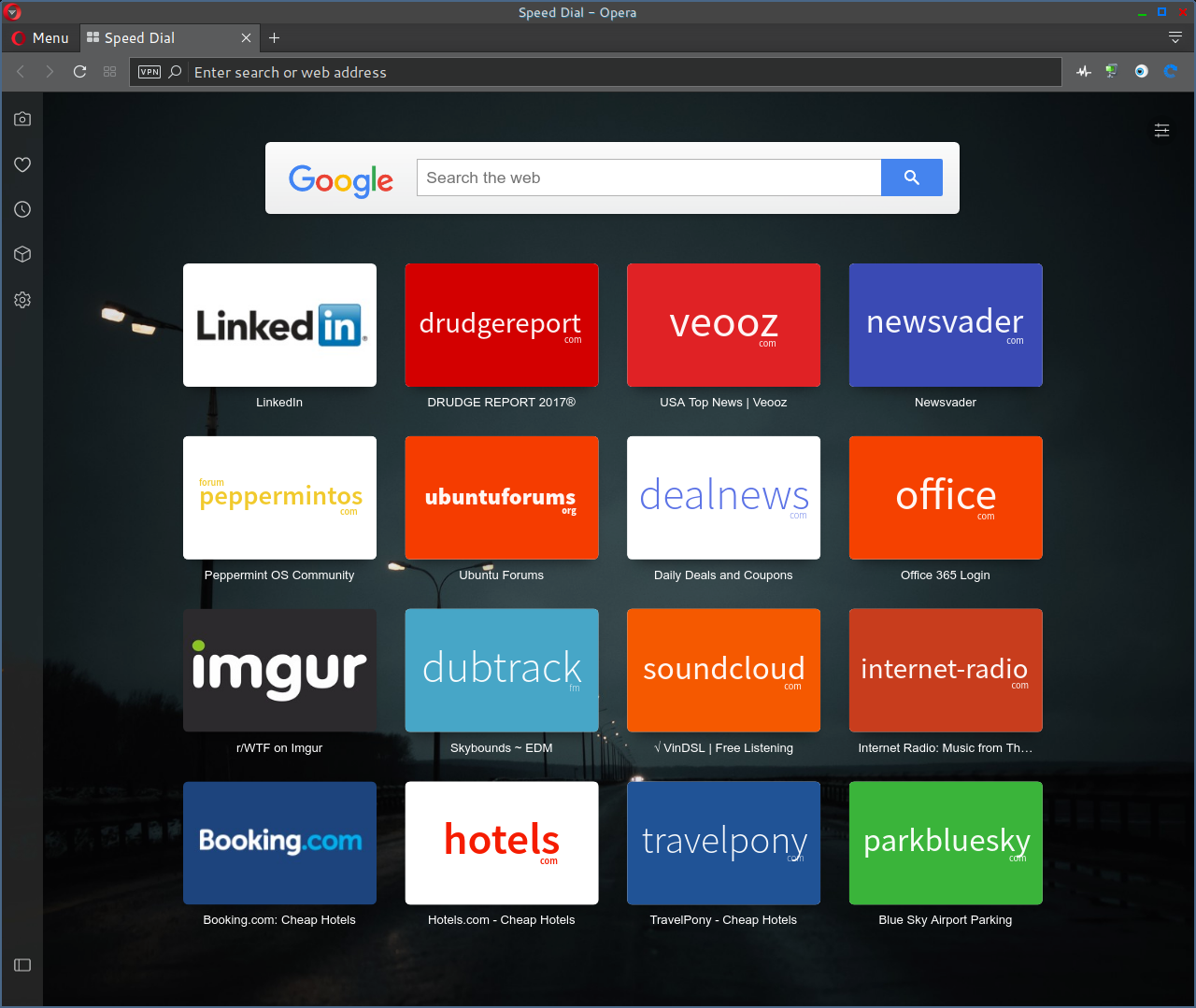This screenshot has height=1008, width=1196.
Task: Click the 'USA Top News | Veooz' label
Action: point(723,403)
